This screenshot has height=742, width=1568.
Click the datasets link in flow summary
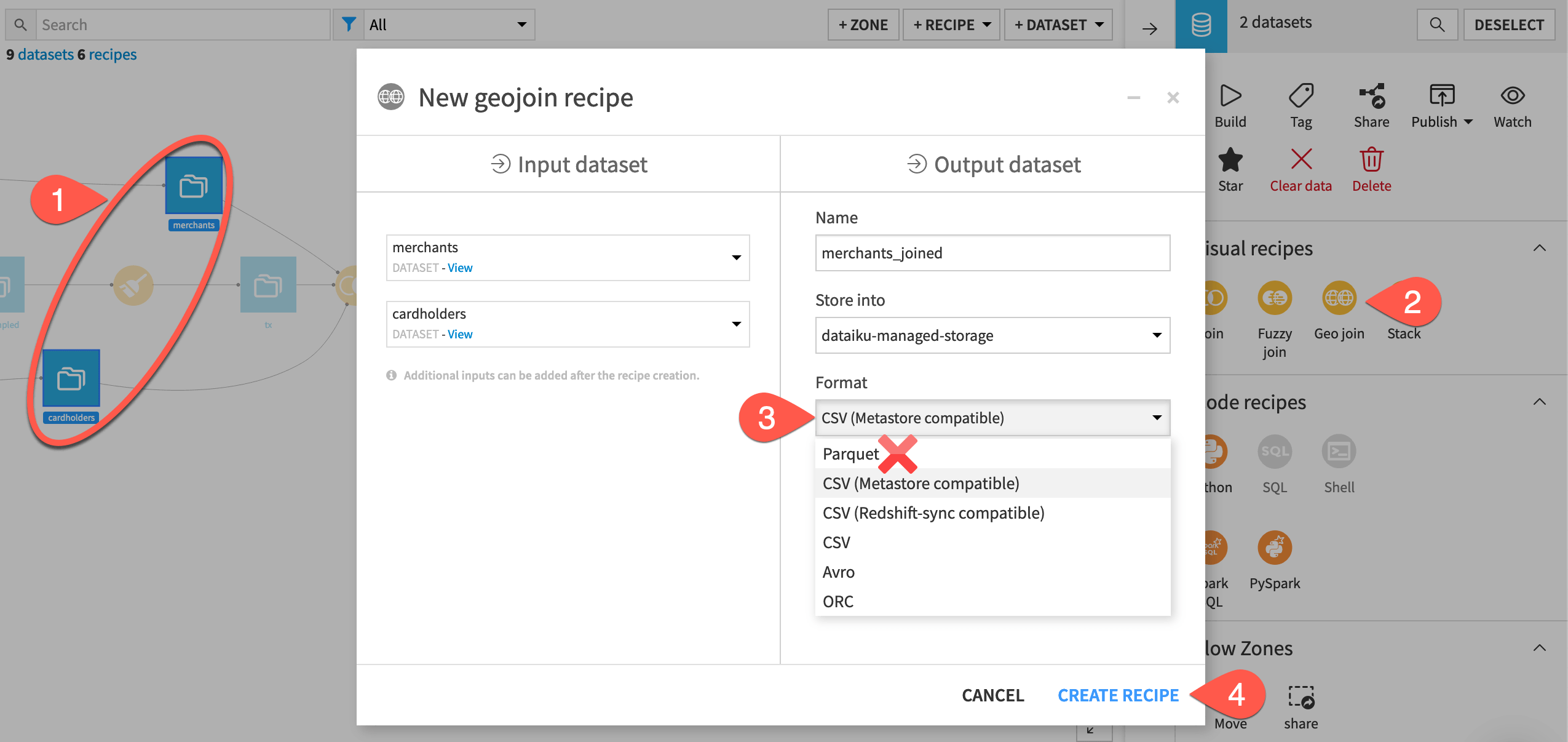[46, 54]
